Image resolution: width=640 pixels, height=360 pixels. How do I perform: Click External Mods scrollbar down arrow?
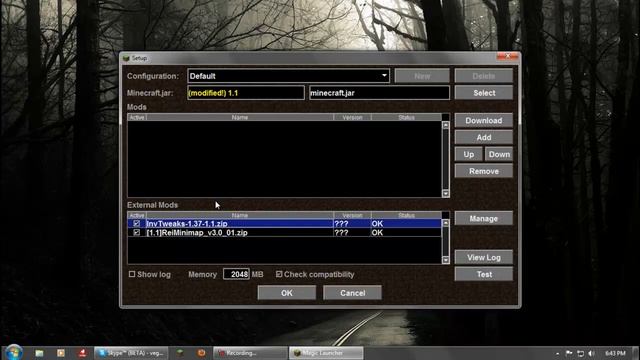[446, 260]
